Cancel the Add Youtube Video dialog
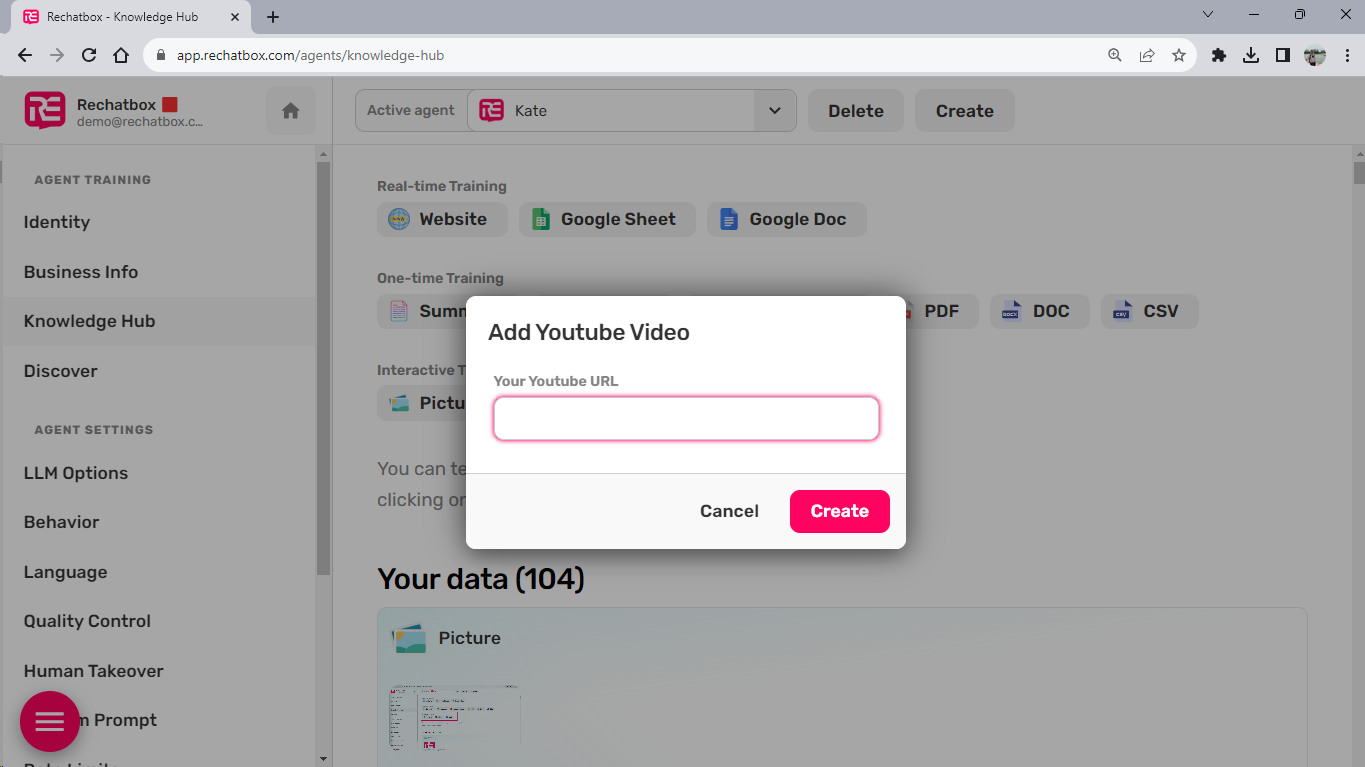Viewport: 1365px width, 767px height. (729, 511)
